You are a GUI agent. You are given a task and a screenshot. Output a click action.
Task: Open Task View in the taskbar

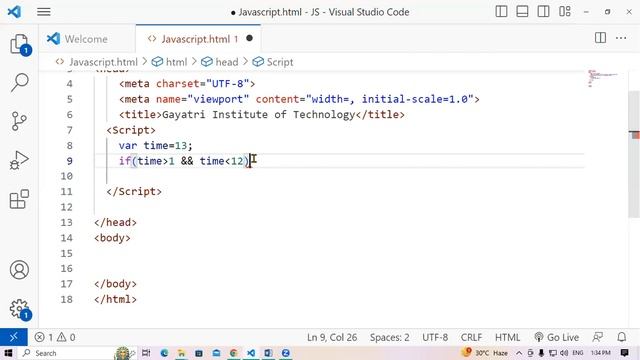click(146, 353)
